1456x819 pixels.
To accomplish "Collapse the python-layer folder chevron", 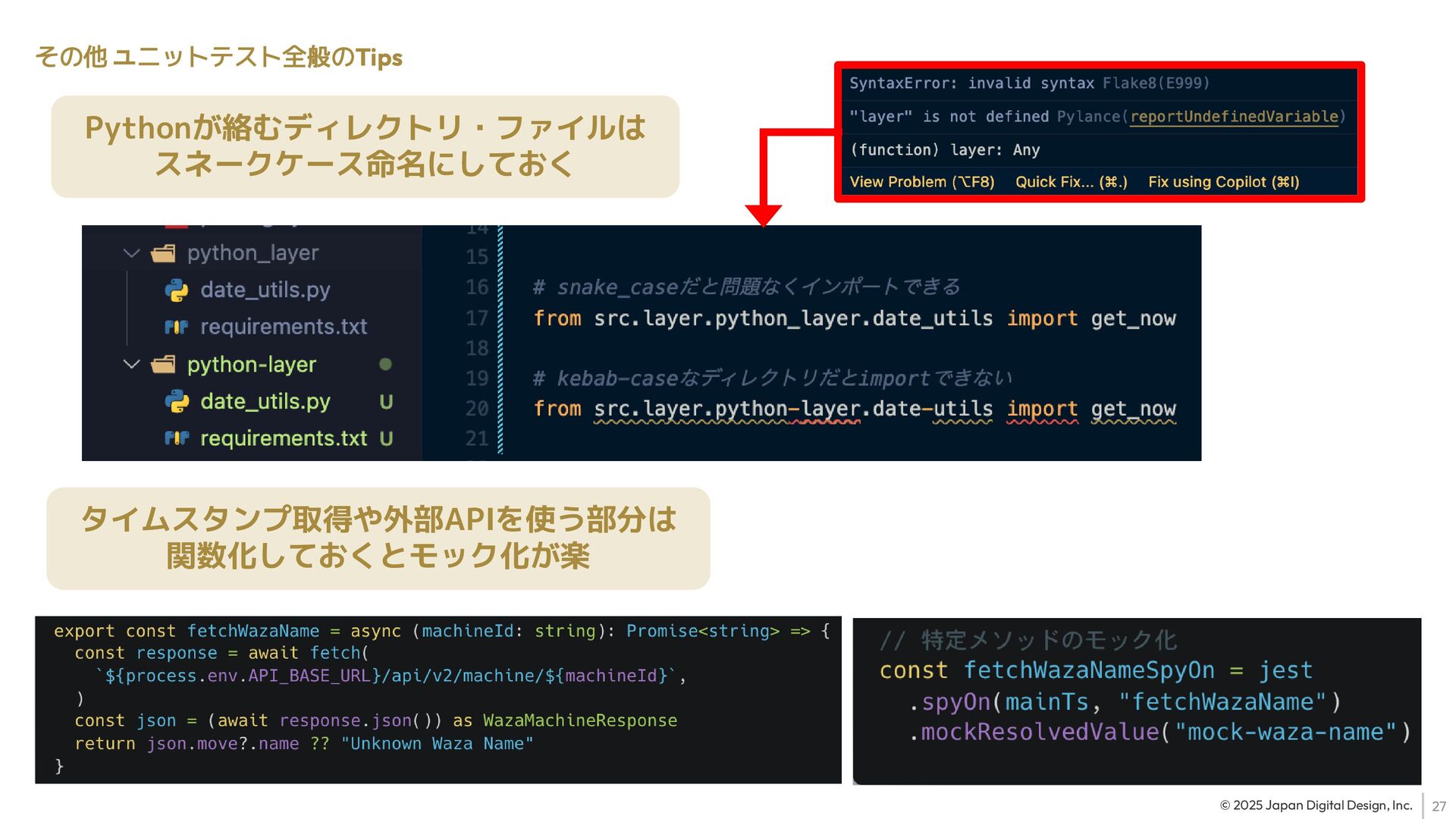I will 132,365.
